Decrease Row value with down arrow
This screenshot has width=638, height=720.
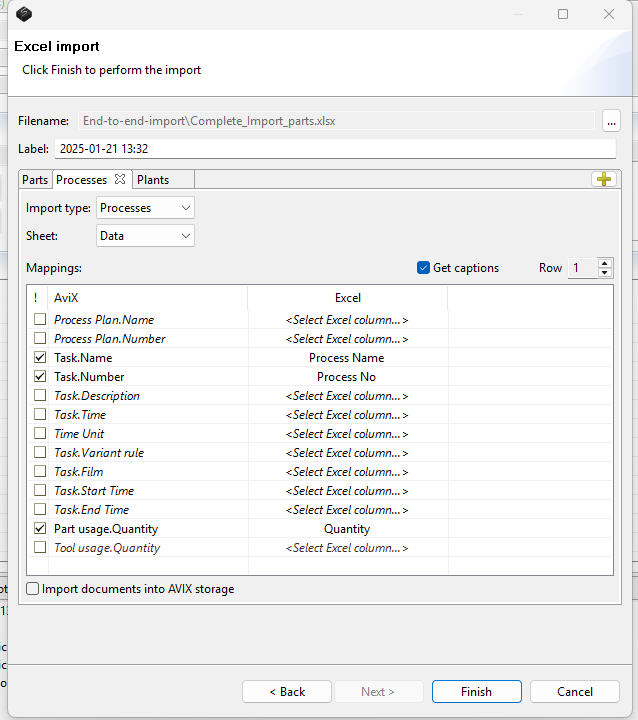604,273
